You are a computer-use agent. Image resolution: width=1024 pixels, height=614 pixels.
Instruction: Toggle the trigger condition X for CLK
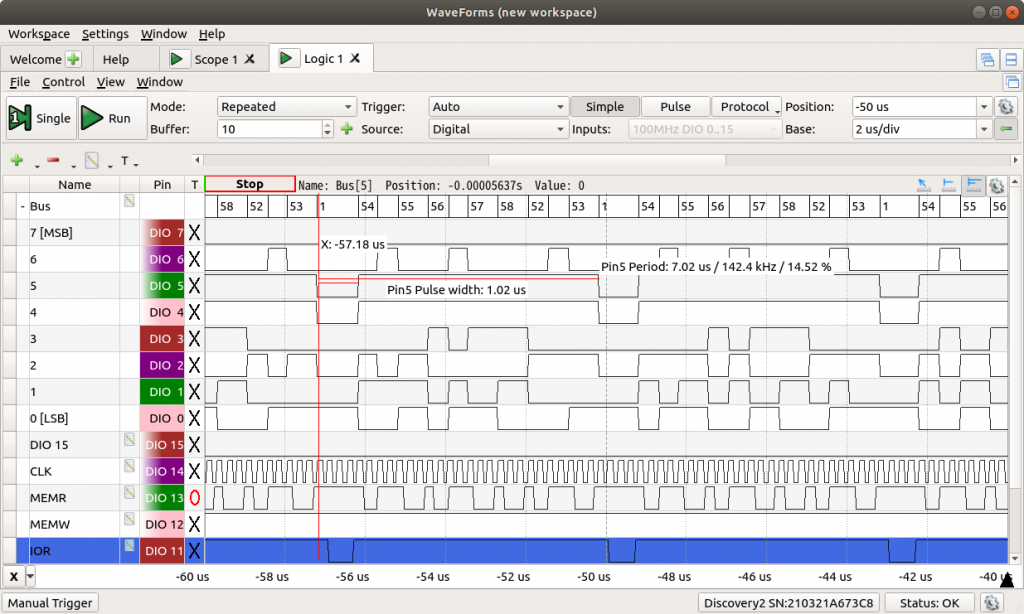(x=195, y=471)
